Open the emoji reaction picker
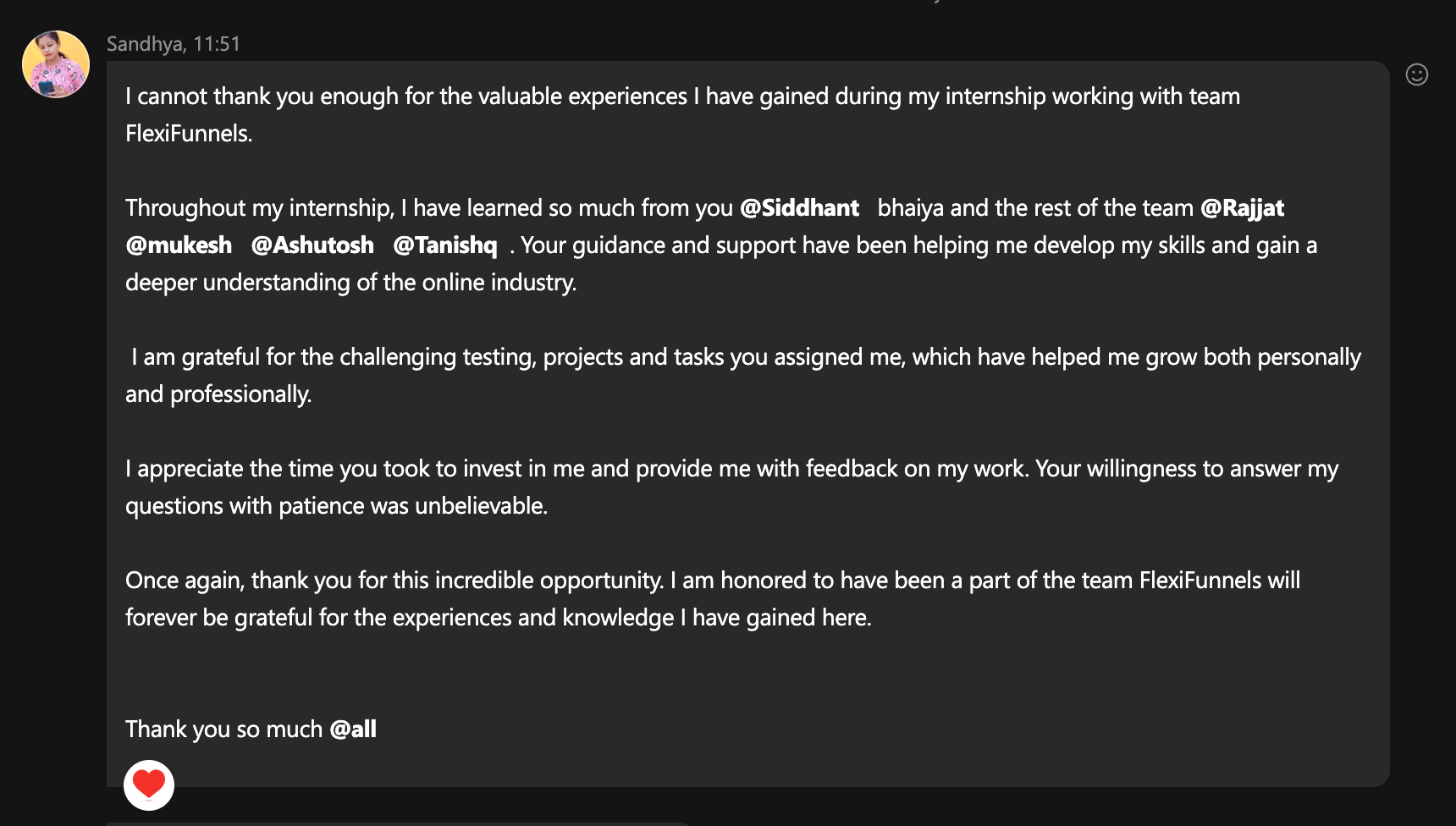The height and width of the screenshot is (826, 1456). 1416,75
